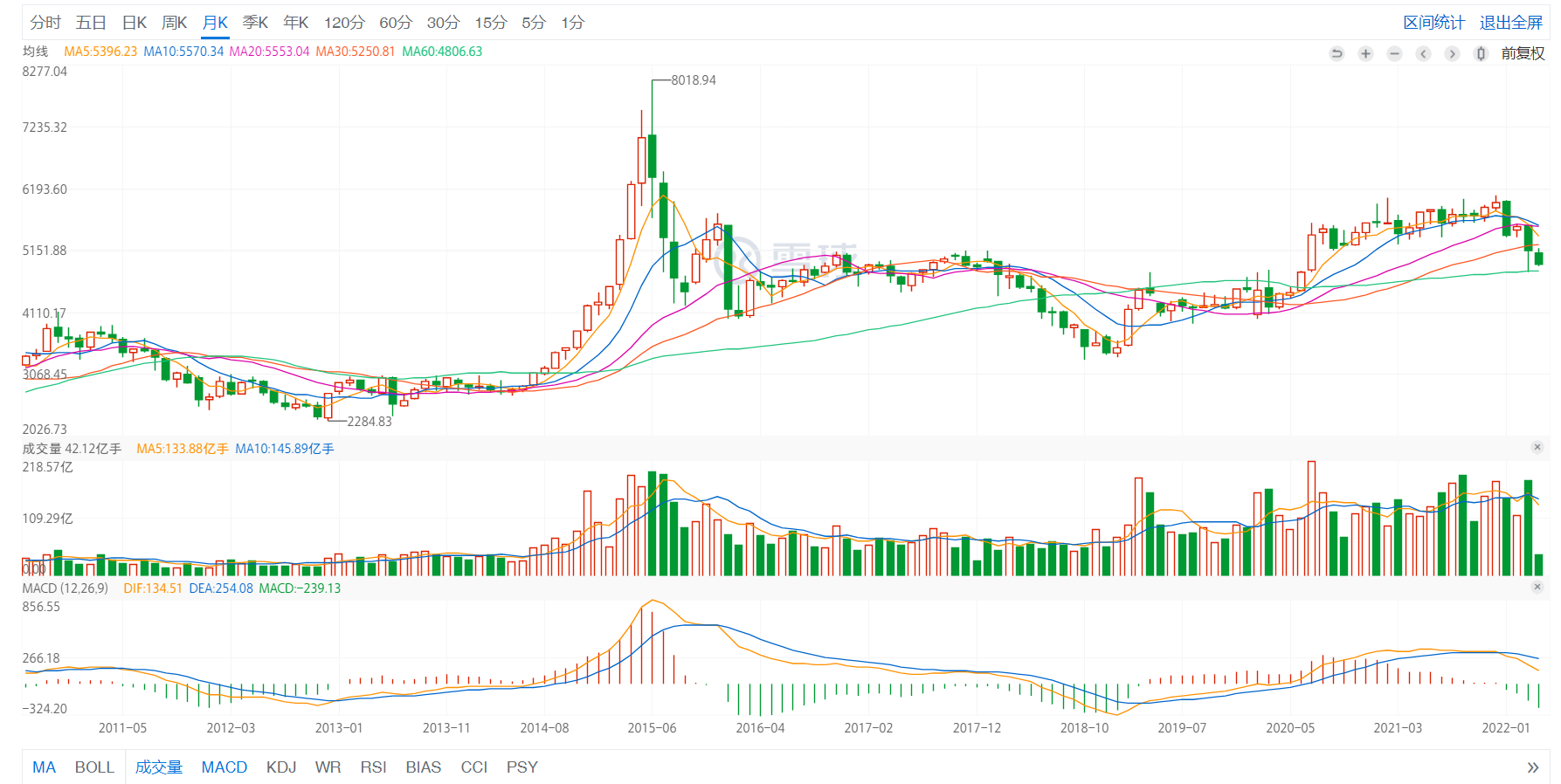The height and width of the screenshot is (784, 1561).
Task: Toggle the candlestick chart style icon
Action: pyautogui.click(x=1481, y=54)
